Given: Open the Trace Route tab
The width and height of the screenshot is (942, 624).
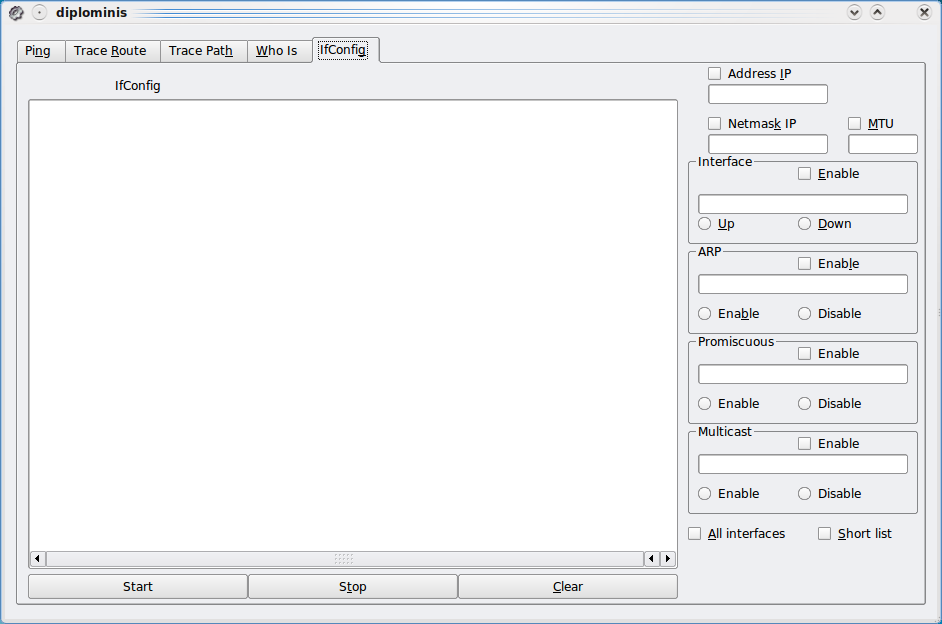Looking at the screenshot, I should point(111,51).
